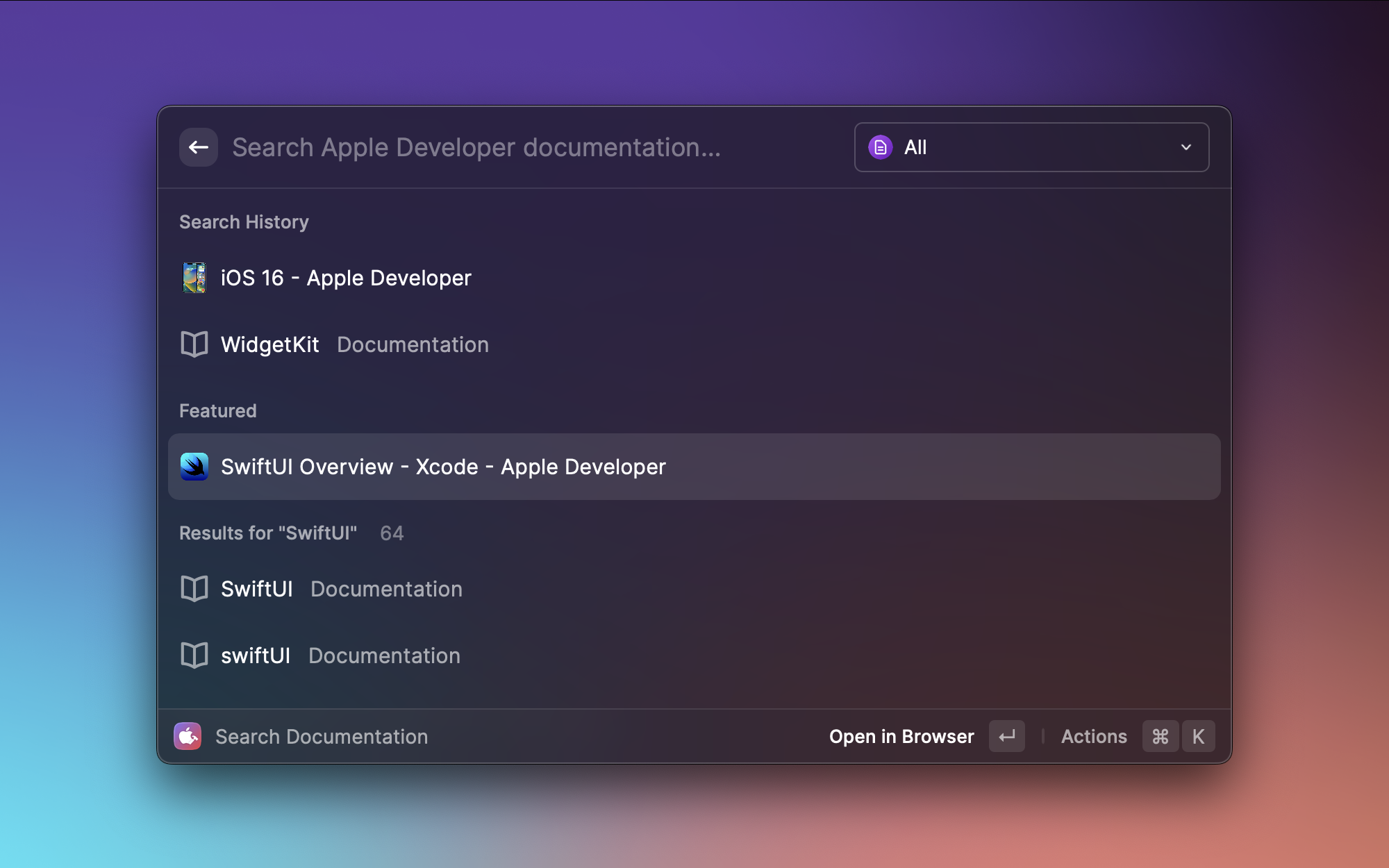Click Open in Browser action
1389x868 pixels.
901,736
